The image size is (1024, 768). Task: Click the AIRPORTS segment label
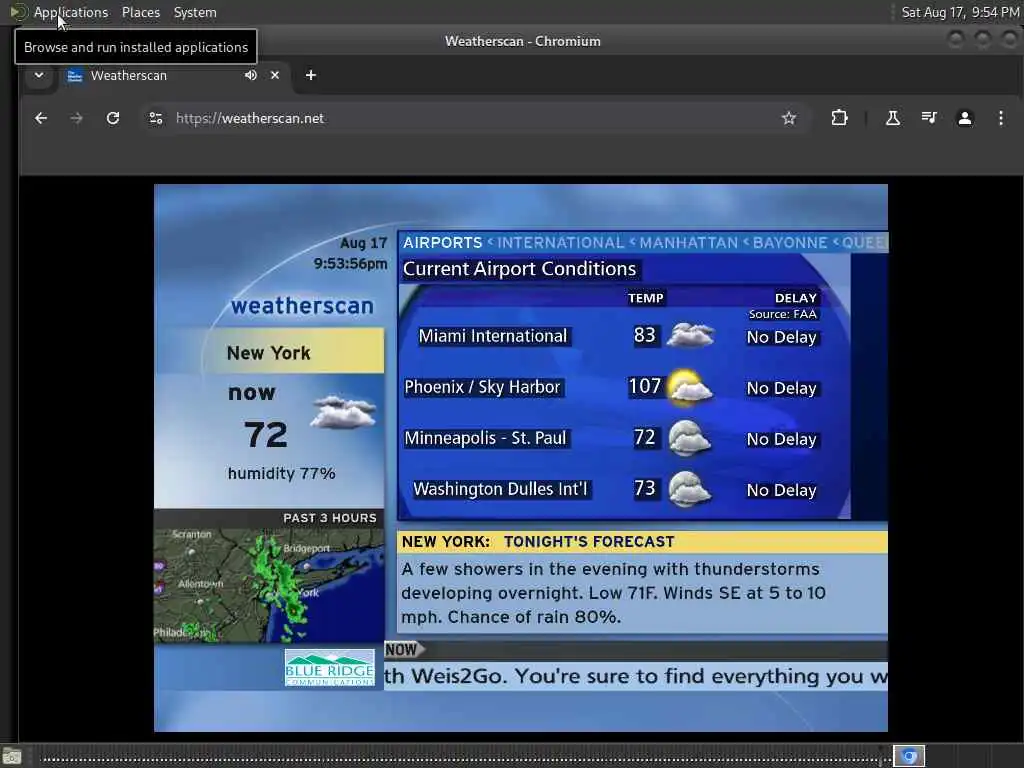pos(442,243)
